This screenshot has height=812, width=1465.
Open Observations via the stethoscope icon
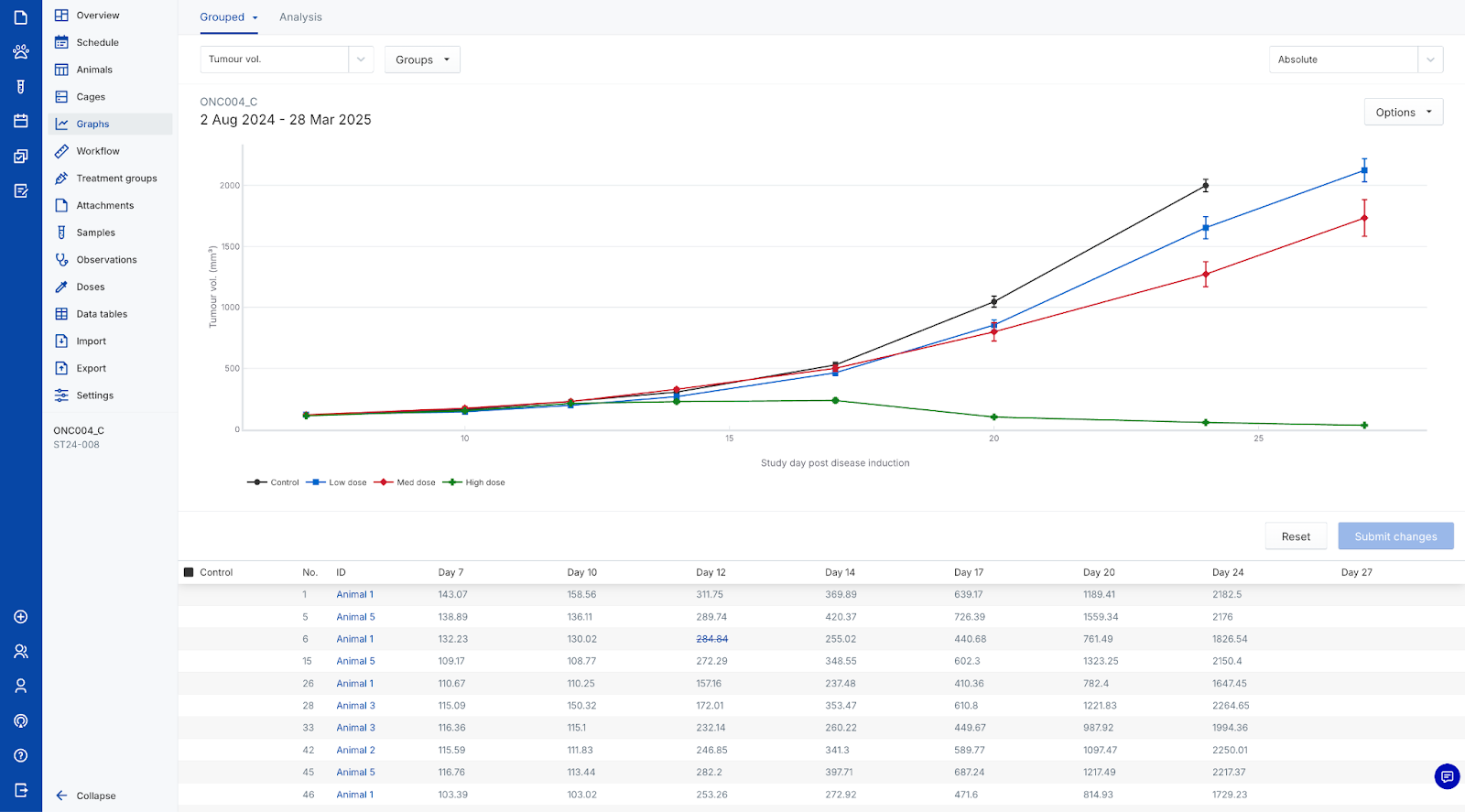click(61, 260)
